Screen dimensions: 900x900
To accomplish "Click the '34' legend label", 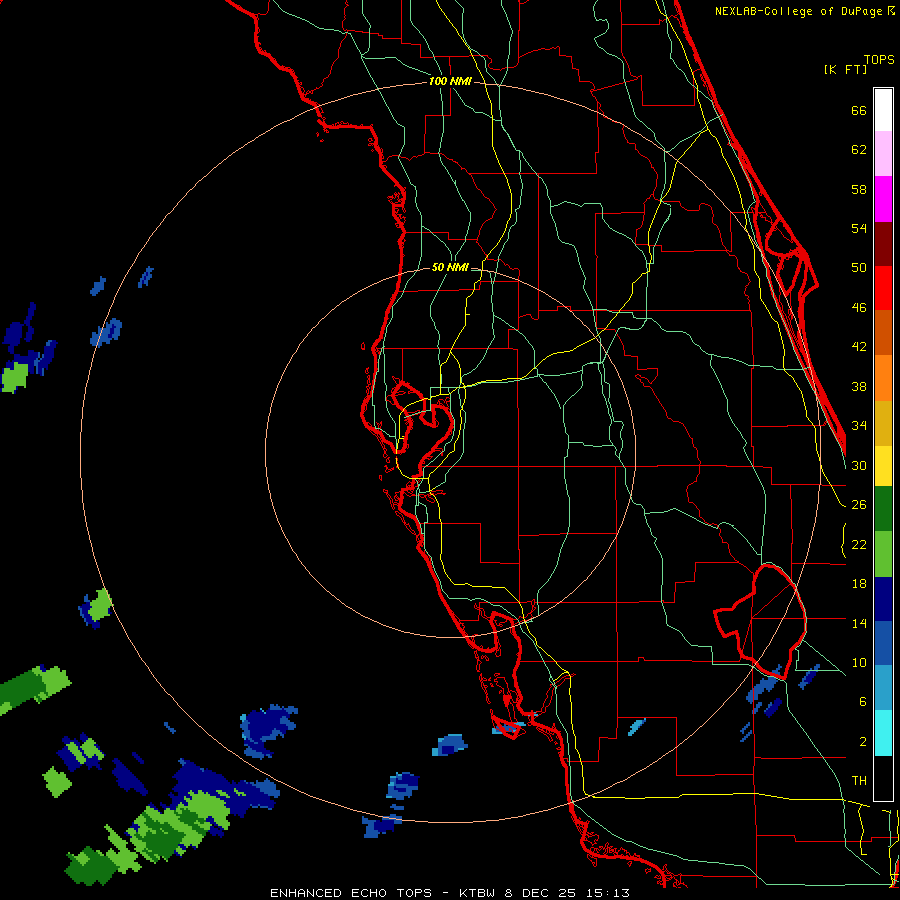I will tap(859, 426).
